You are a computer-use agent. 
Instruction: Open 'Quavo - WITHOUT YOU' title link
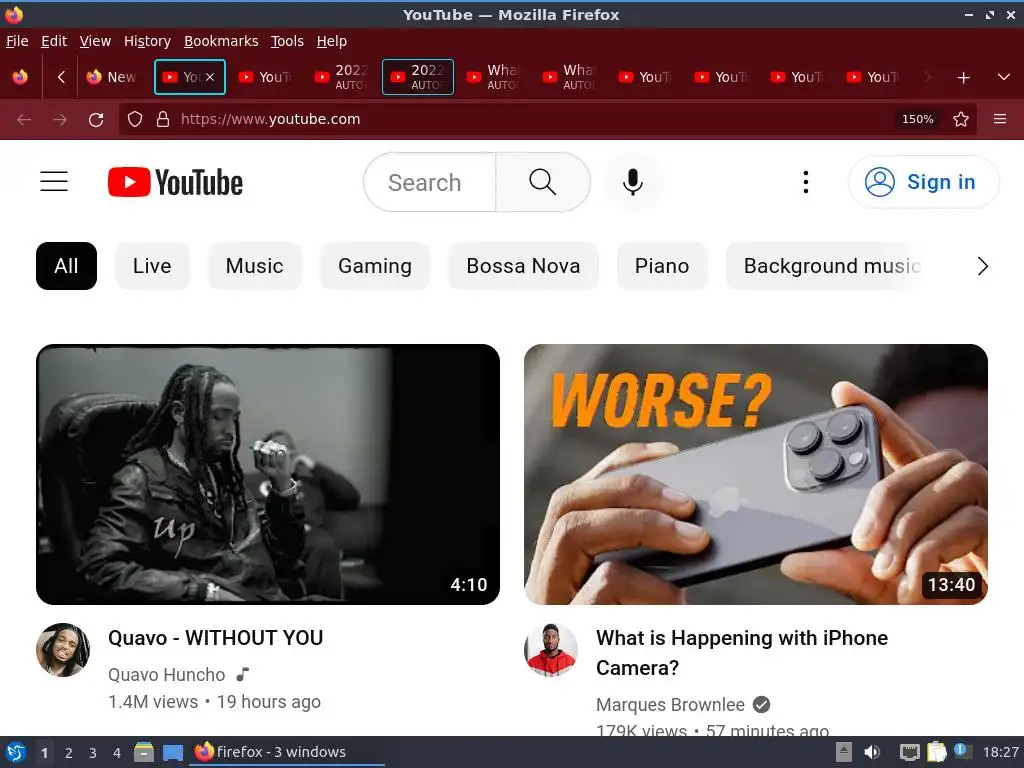coord(216,638)
